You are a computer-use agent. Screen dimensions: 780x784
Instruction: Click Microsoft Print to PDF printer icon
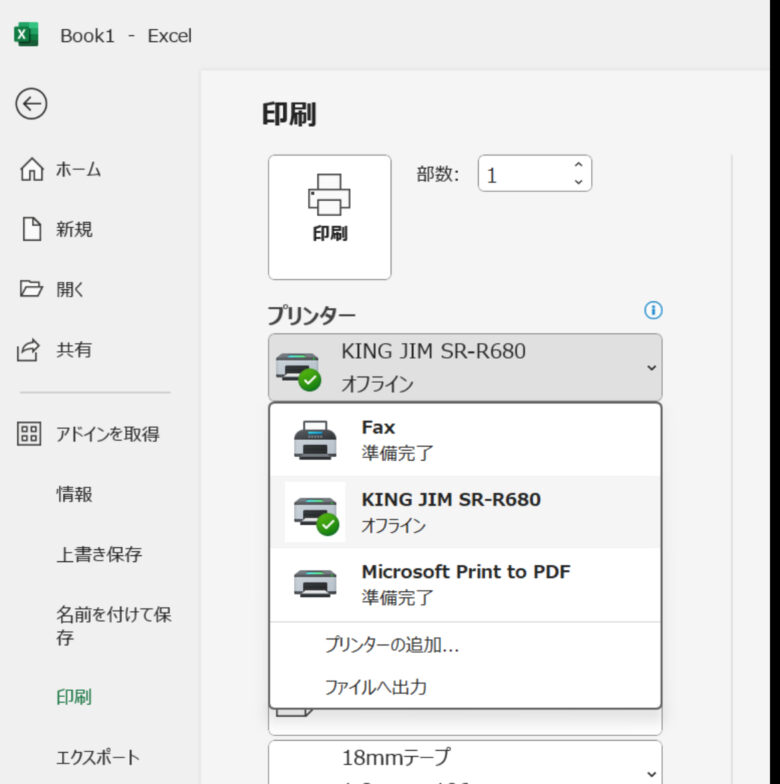click(315, 583)
